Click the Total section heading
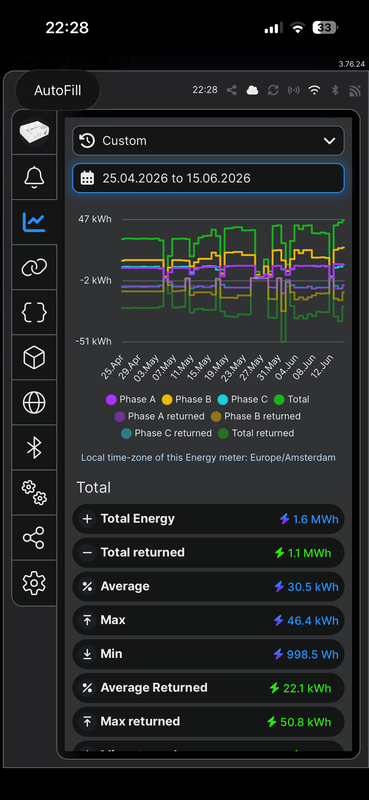The width and height of the screenshot is (369, 800). click(93, 487)
